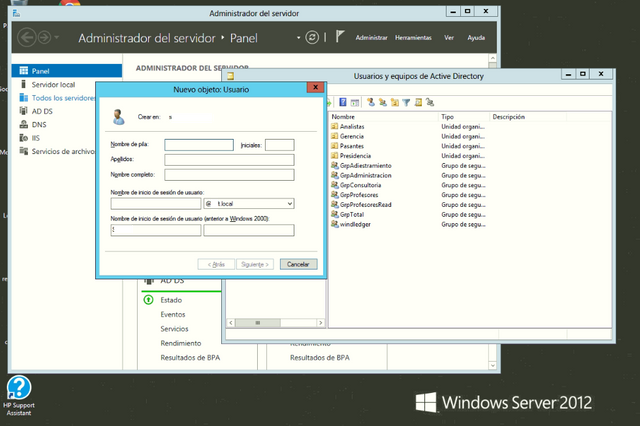Open Servicios link under AD DS
Image resolution: width=640 pixels, height=426 pixels.
[174, 329]
